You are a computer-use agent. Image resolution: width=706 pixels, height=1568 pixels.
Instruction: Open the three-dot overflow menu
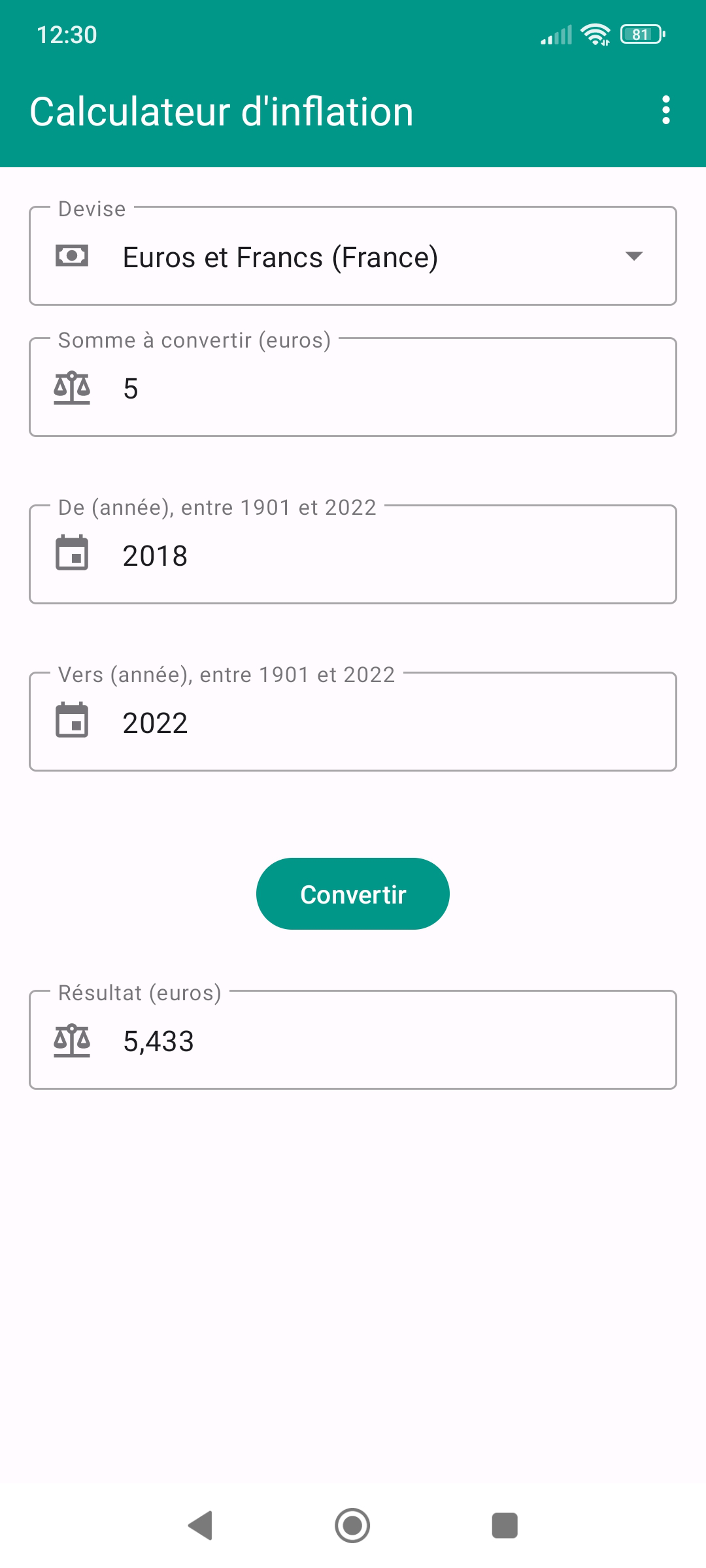pyautogui.click(x=665, y=110)
